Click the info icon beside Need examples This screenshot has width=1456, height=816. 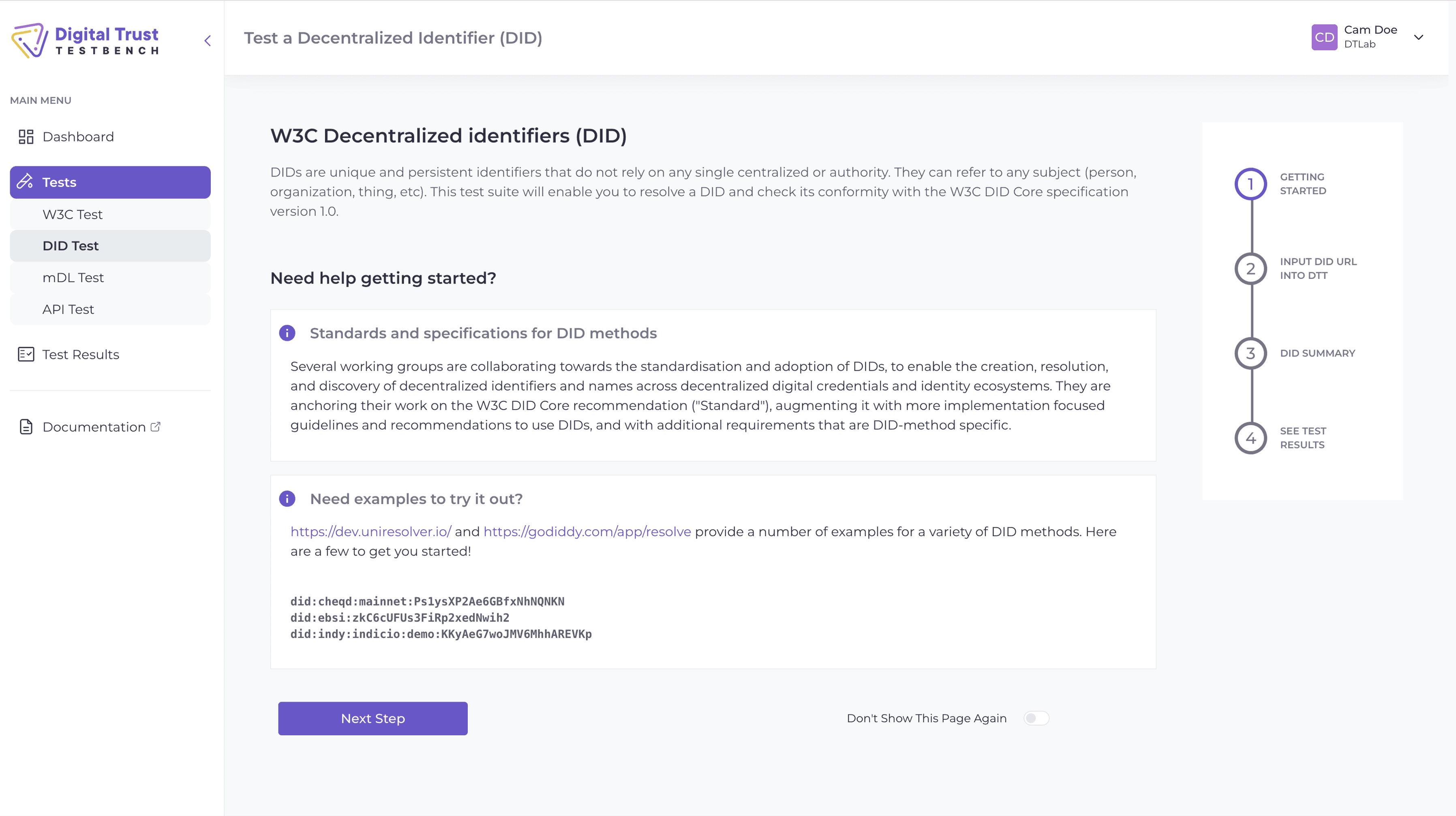coord(287,499)
